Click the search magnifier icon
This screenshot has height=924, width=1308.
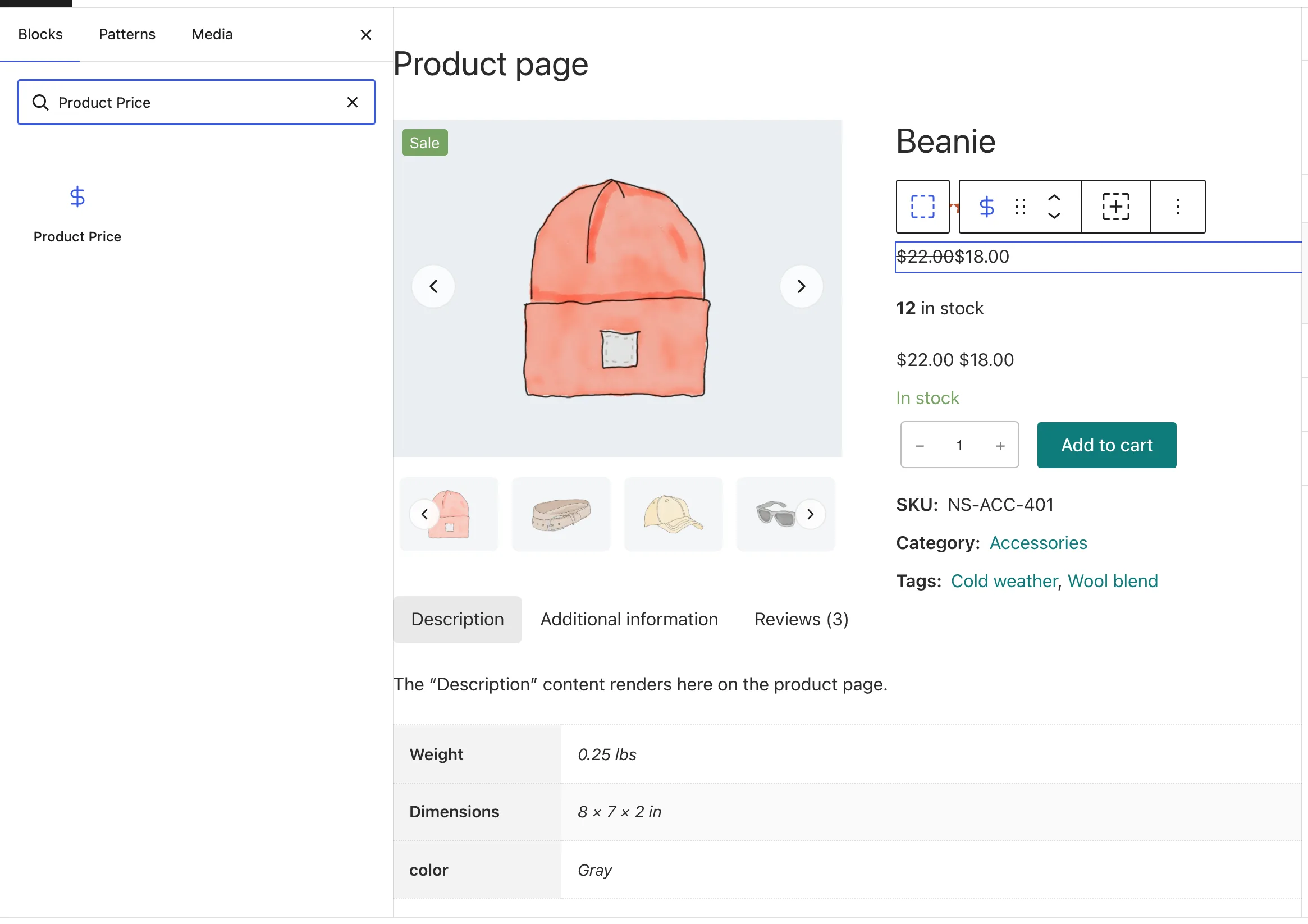pyautogui.click(x=40, y=103)
